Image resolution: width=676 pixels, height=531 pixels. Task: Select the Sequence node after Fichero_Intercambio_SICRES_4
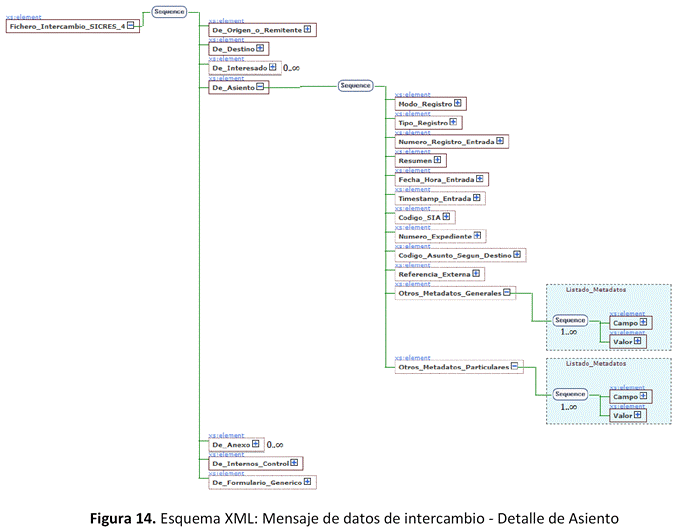point(169,12)
